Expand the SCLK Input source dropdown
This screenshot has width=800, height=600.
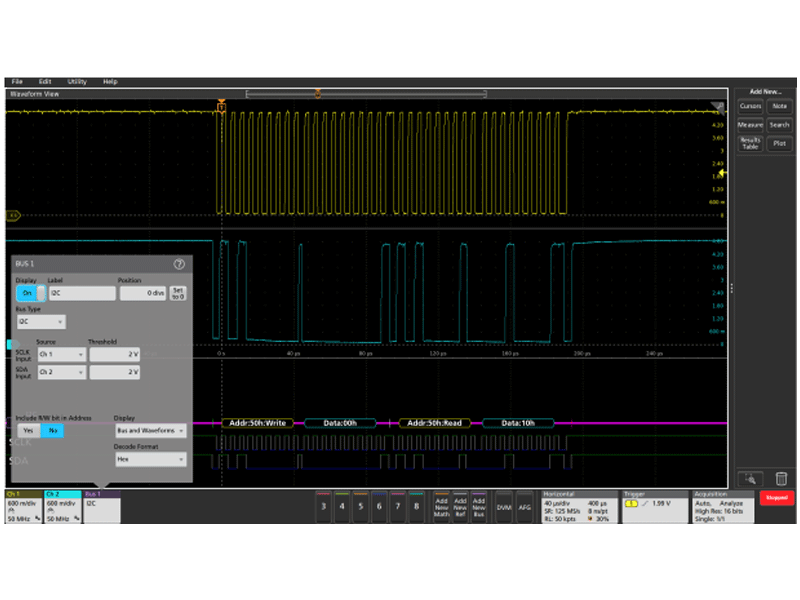(61, 354)
